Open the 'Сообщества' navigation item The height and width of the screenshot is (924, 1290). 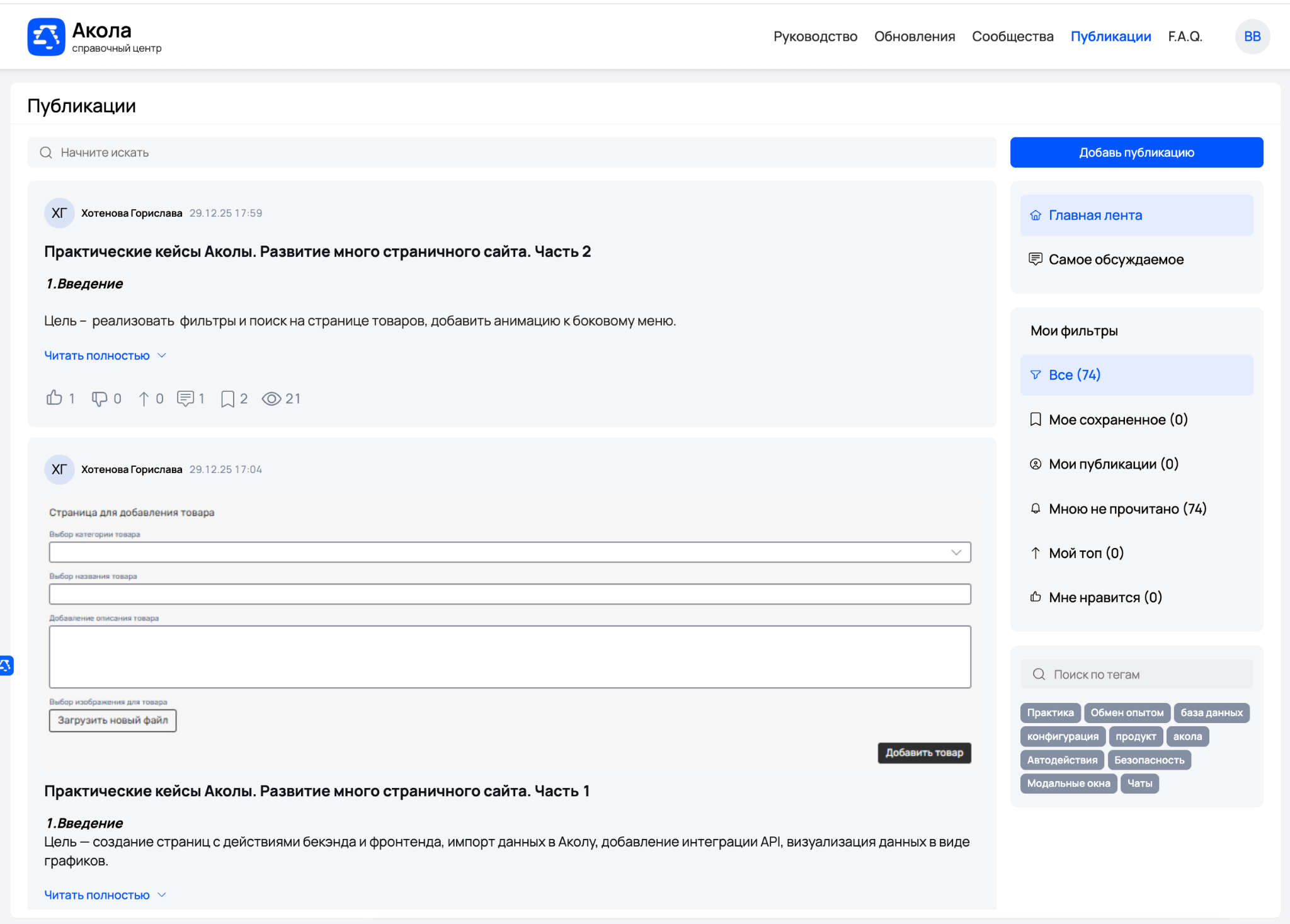[1012, 37]
